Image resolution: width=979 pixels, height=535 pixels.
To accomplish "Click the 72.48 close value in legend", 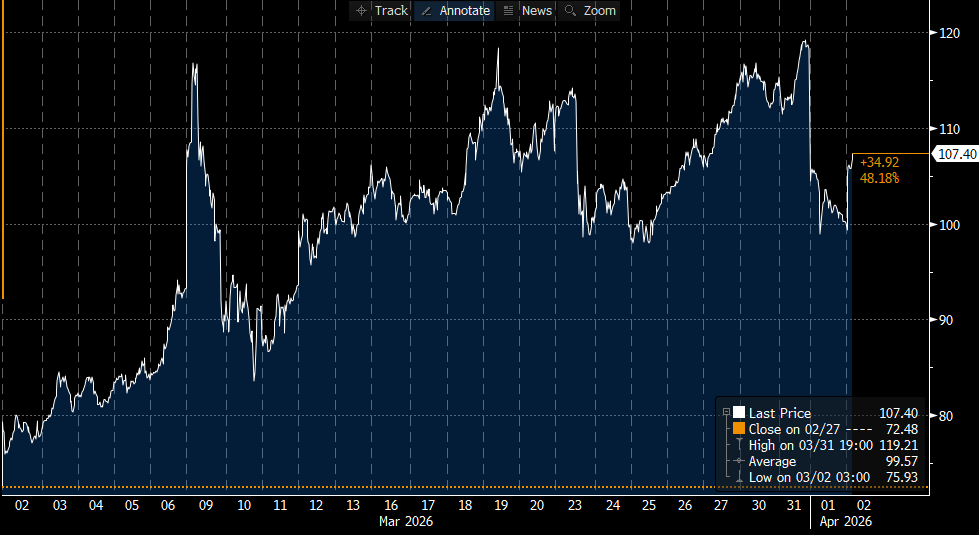I will pyautogui.click(x=902, y=429).
